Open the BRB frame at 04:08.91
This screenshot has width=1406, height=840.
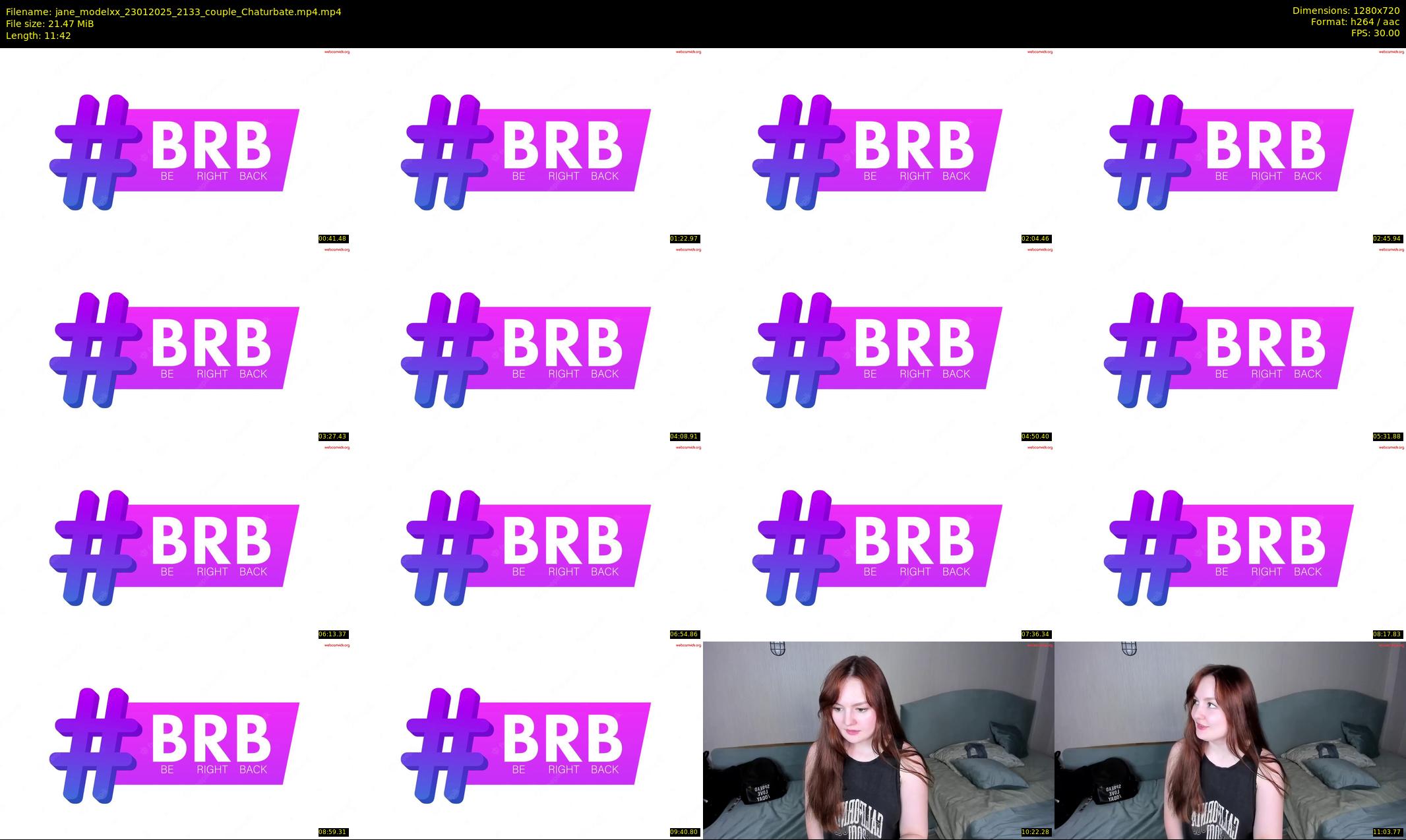click(x=527, y=344)
